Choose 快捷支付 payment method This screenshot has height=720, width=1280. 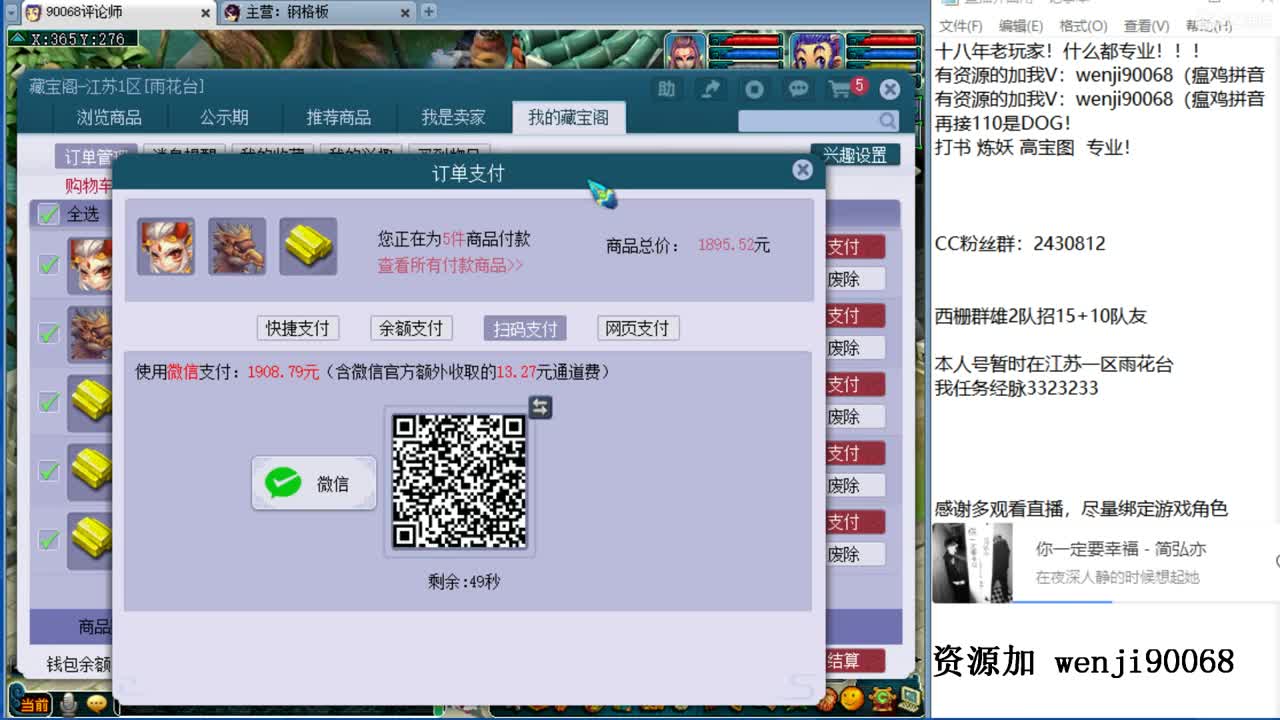click(298, 328)
